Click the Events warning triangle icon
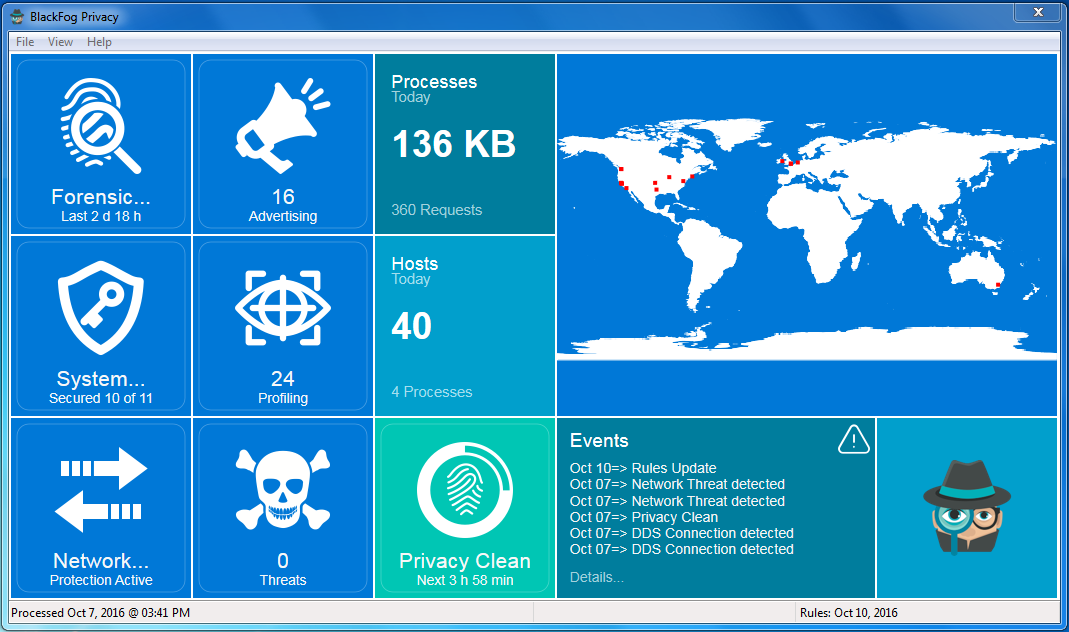The height and width of the screenshot is (632, 1069). [x=854, y=440]
